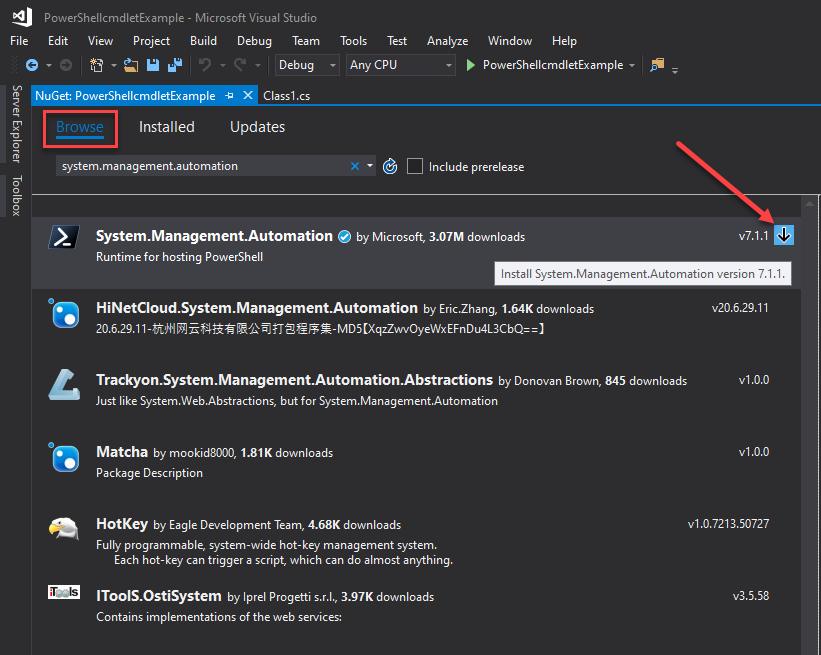Image resolution: width=821 pixels, height=655 pixels.
Task: Install System.Management.Automation via download arrow
Action: click(784, 236)
